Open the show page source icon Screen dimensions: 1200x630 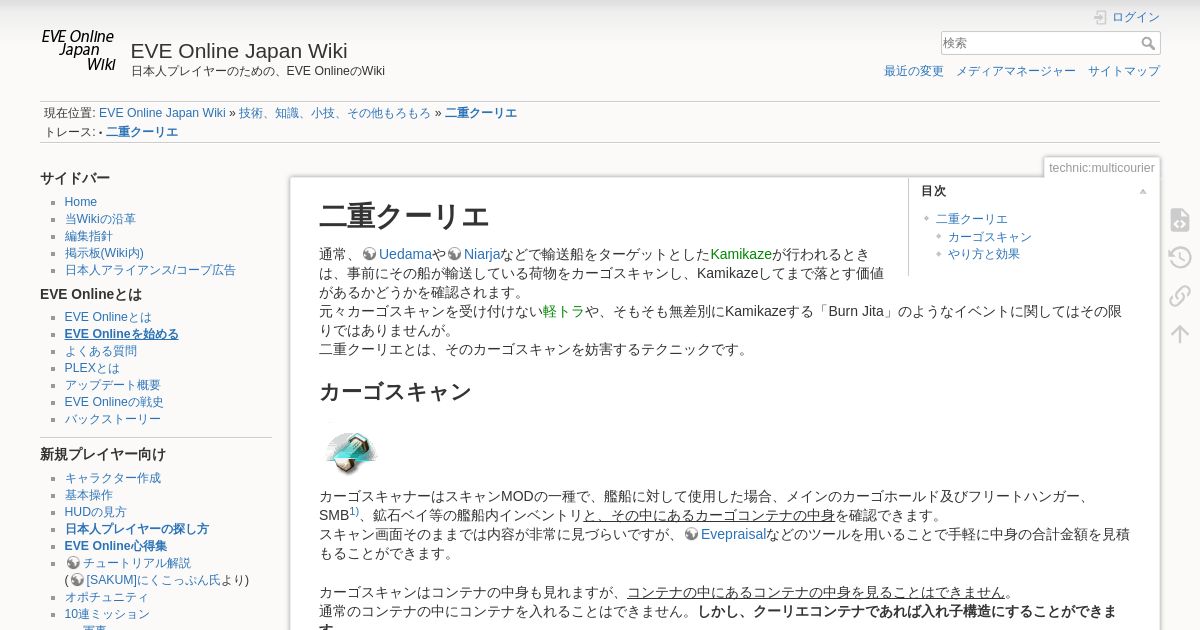click(x=1180, y=220)
